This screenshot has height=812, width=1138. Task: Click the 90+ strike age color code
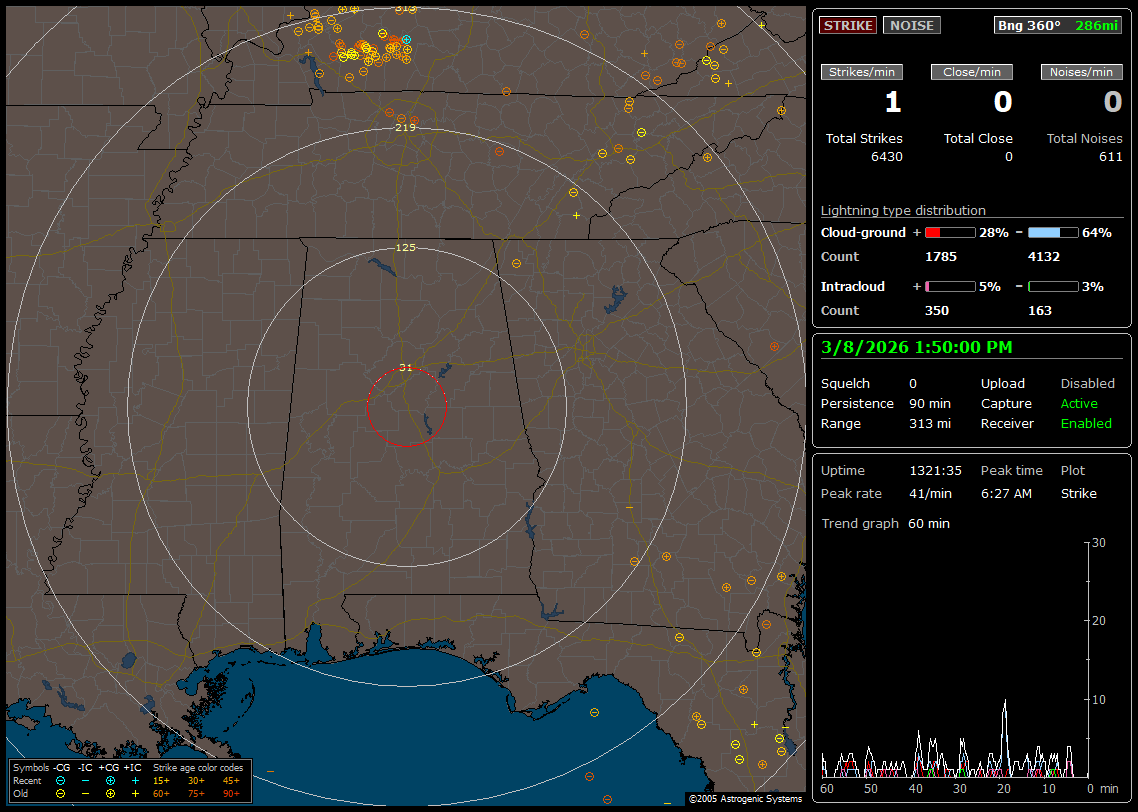coord(231,793)
